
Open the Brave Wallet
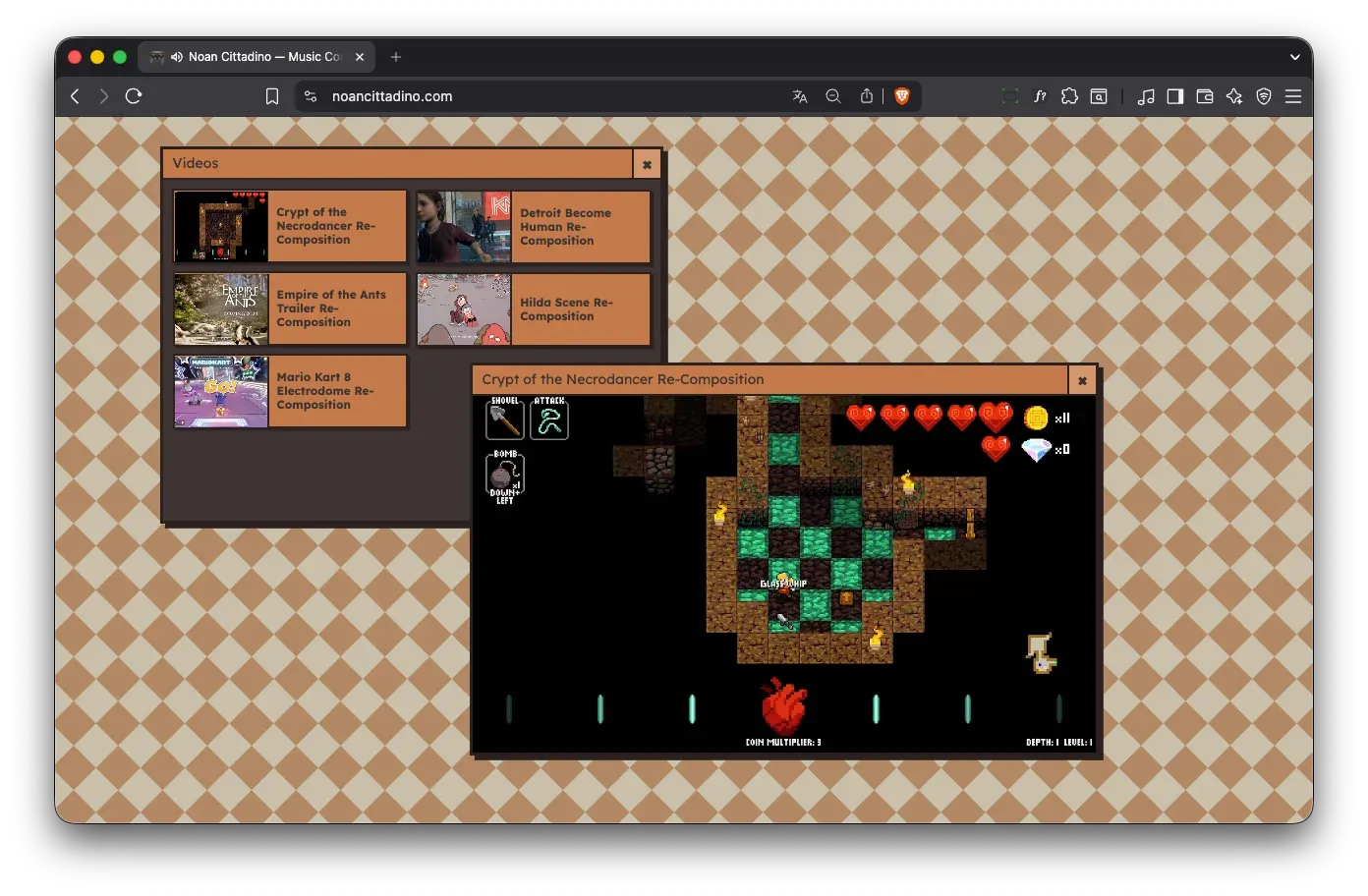(x=1205, y=96)
